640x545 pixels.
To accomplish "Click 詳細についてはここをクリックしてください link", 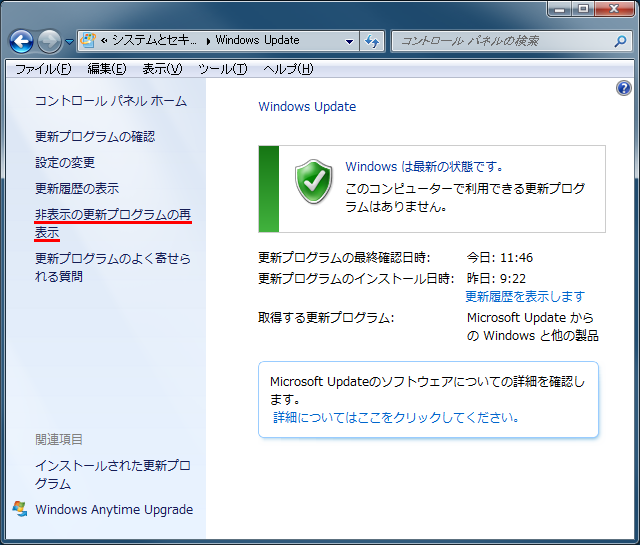I will click(397, 417).
